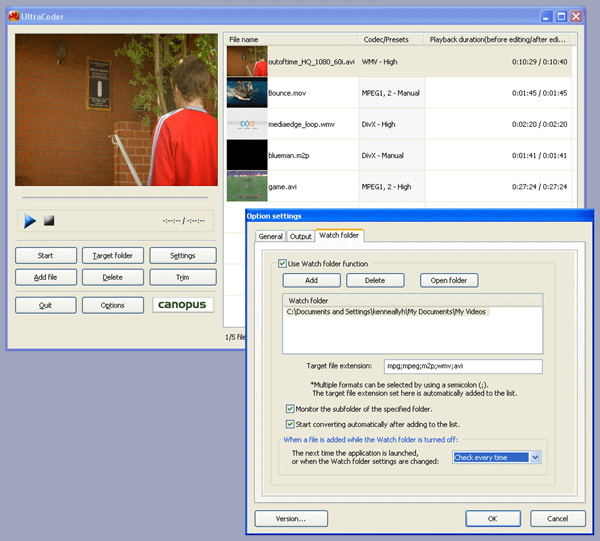The height and width of the screenshot is (541, 600).
Task: Click the Watch folder list header
Action: (x=412, y=301)
